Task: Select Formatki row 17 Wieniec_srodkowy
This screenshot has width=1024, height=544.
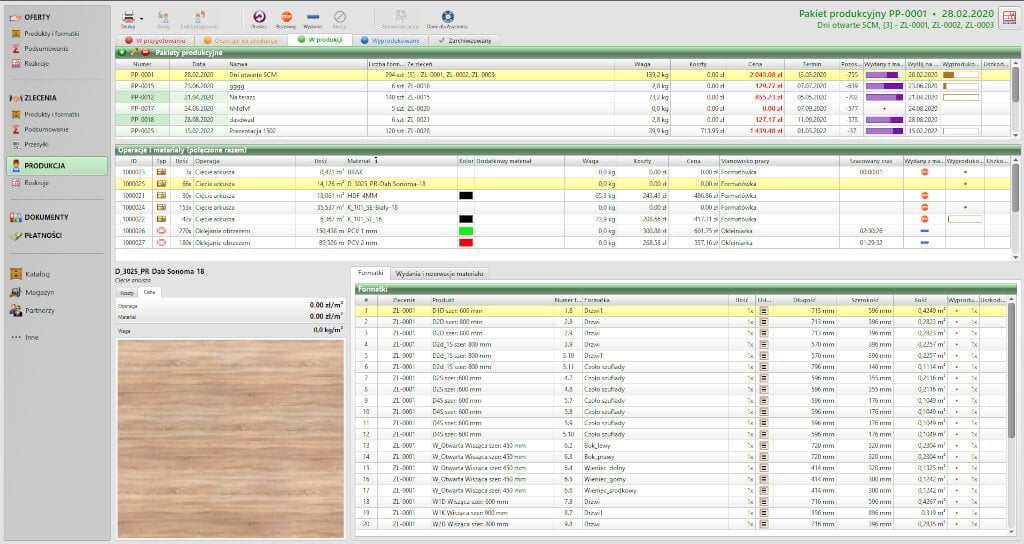Action: pos(681,490)
